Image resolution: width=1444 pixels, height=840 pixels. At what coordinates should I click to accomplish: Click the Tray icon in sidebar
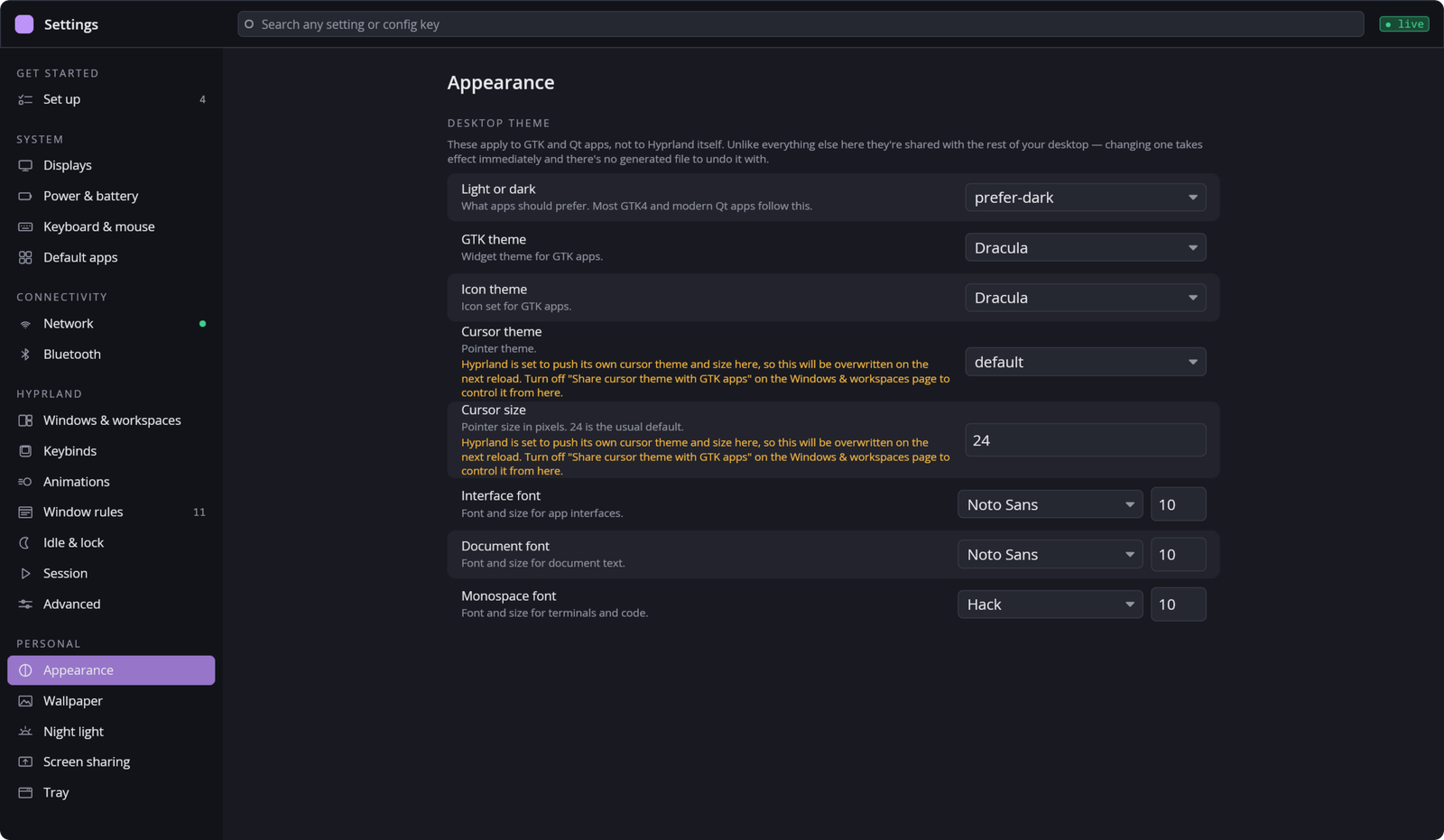[x=25, y=793]
